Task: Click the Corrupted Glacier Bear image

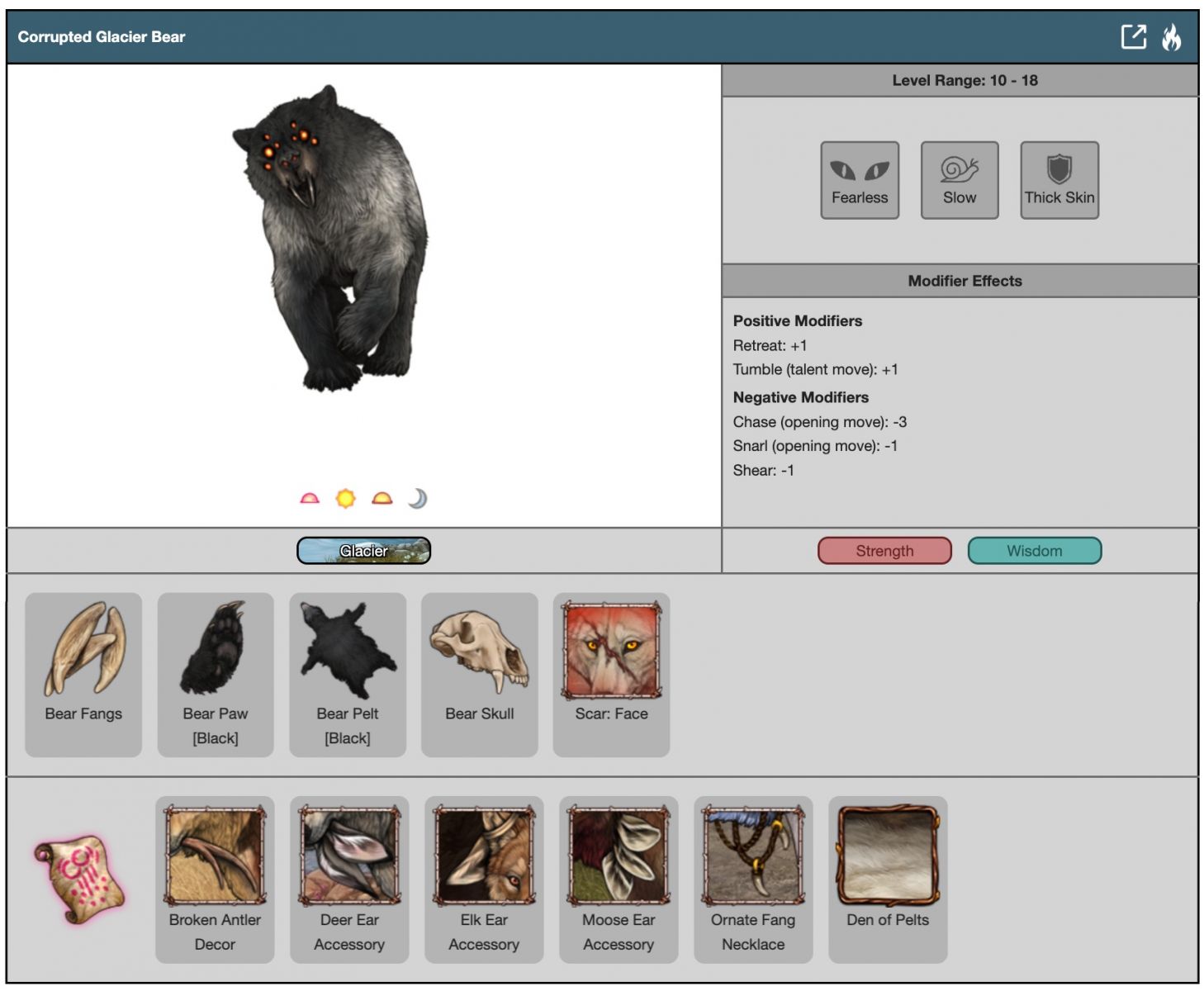Action: tap(334, 239)
